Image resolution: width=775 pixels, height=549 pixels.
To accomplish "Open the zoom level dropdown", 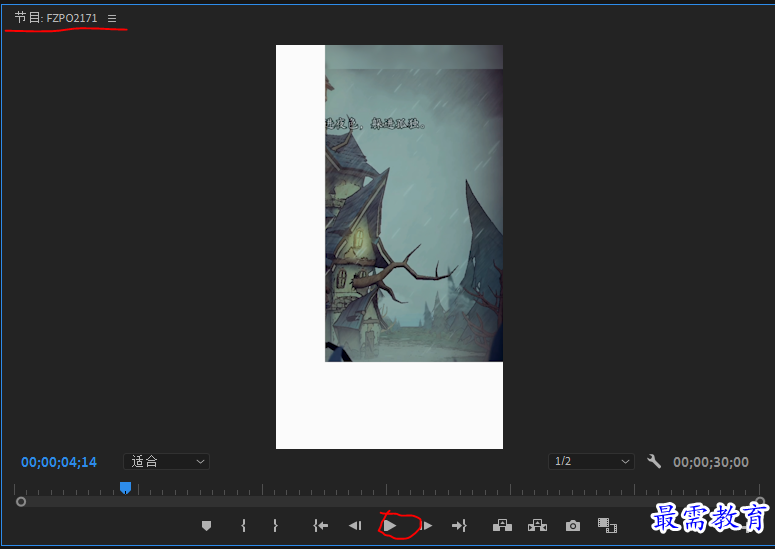I will tap(166, 462).
